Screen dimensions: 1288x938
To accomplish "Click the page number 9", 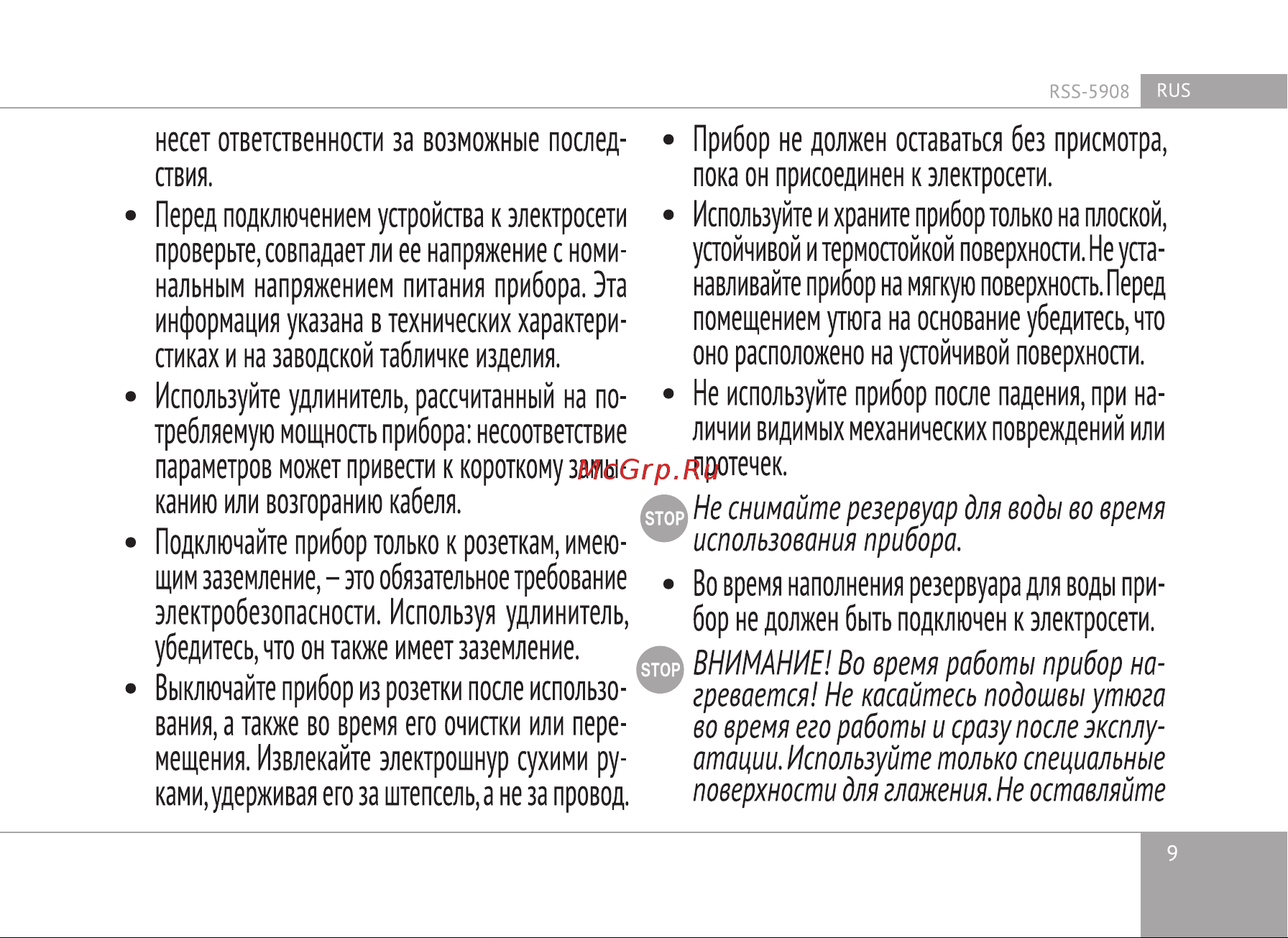I will pos(1172,853).
